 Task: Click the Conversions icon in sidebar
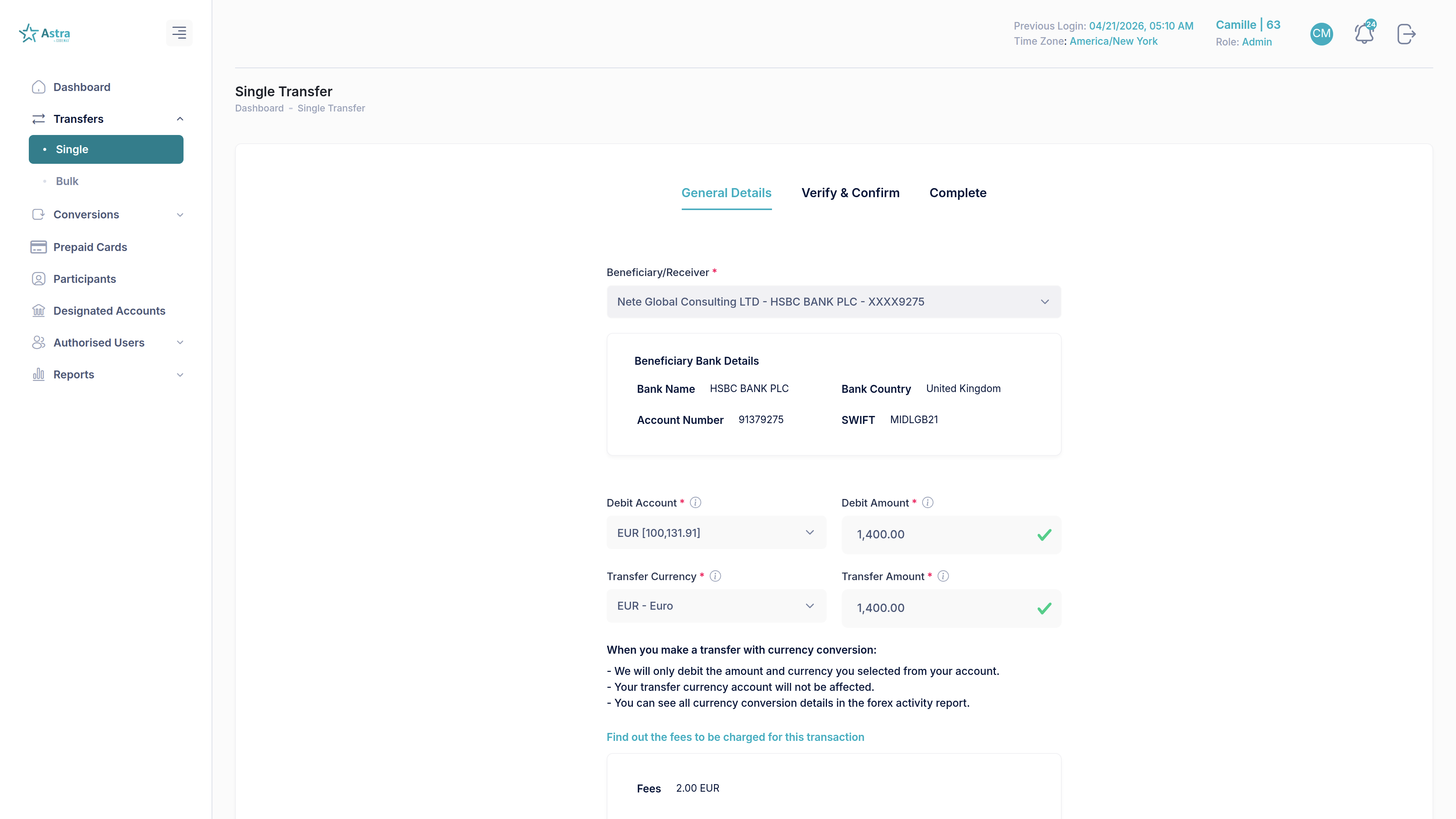coord(38,214)
